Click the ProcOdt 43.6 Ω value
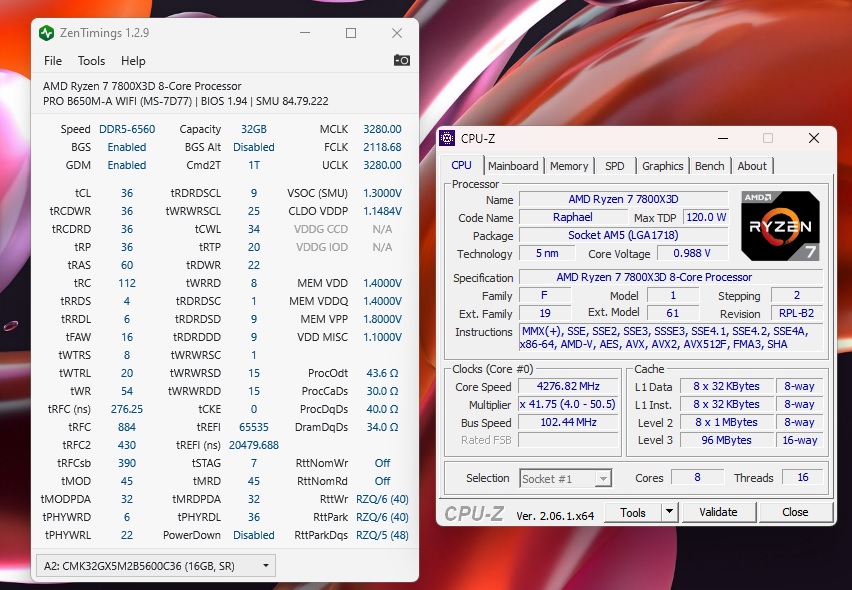 [x=383, y=373]
